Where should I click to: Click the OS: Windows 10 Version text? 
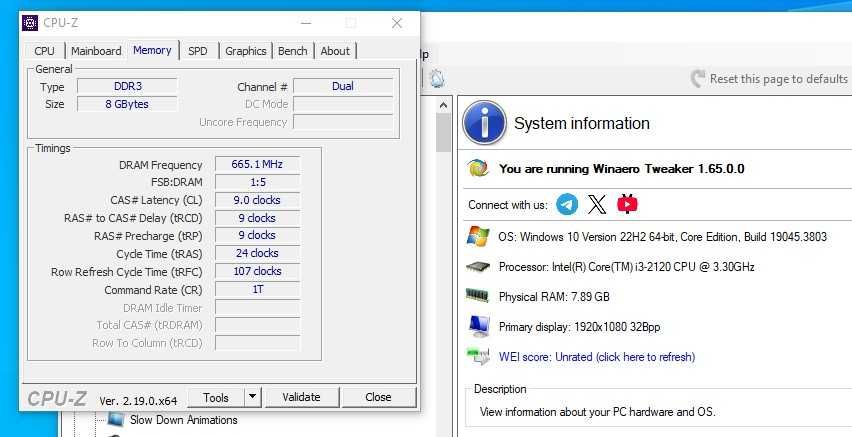click(662, 237)
